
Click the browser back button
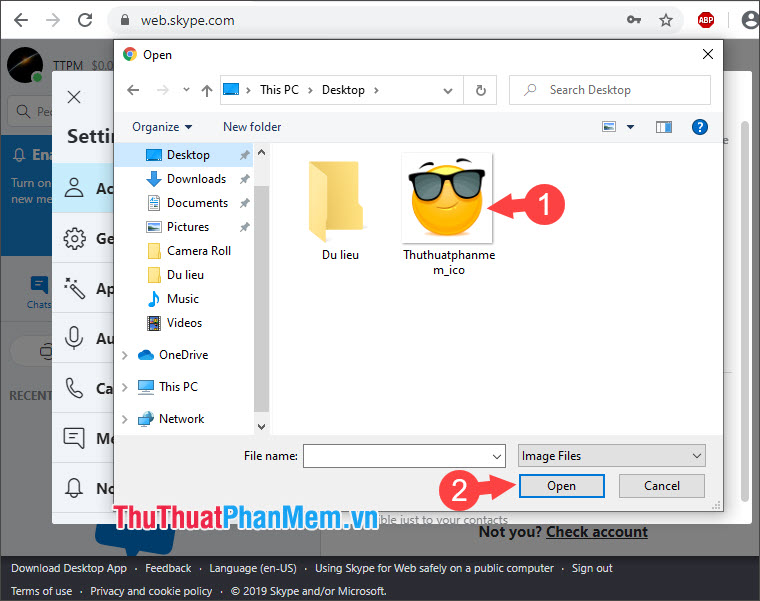tap(21, 20)
